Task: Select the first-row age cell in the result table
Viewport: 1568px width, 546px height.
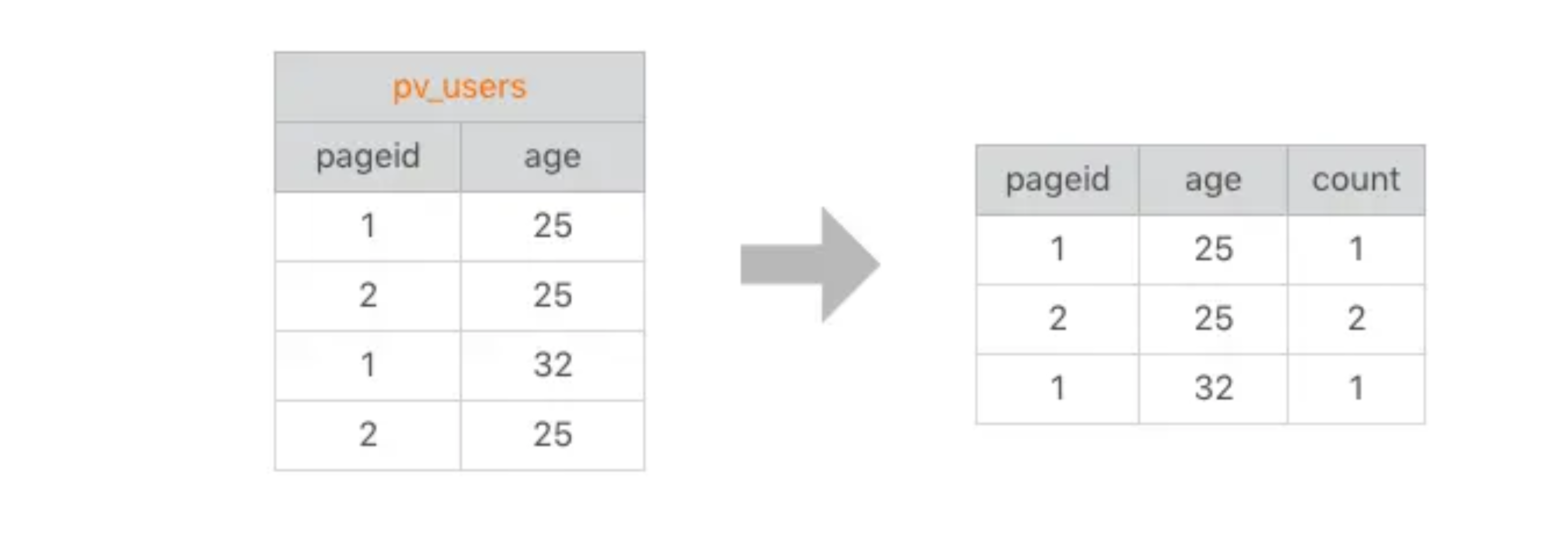Action: (x=1212, y=249)
